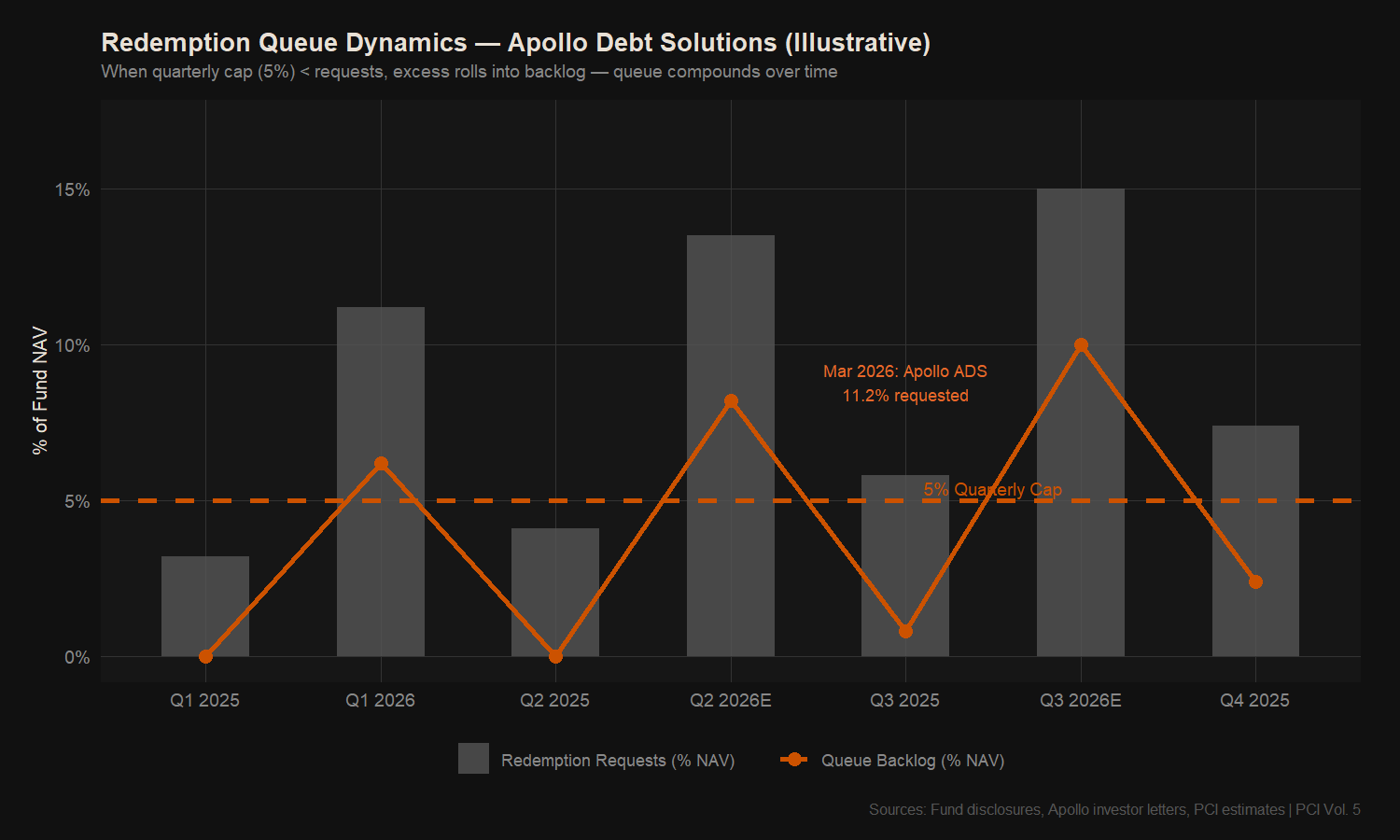
Task: Click the backlog data point for Q4 2025
Action: [x=1255, y=582]
